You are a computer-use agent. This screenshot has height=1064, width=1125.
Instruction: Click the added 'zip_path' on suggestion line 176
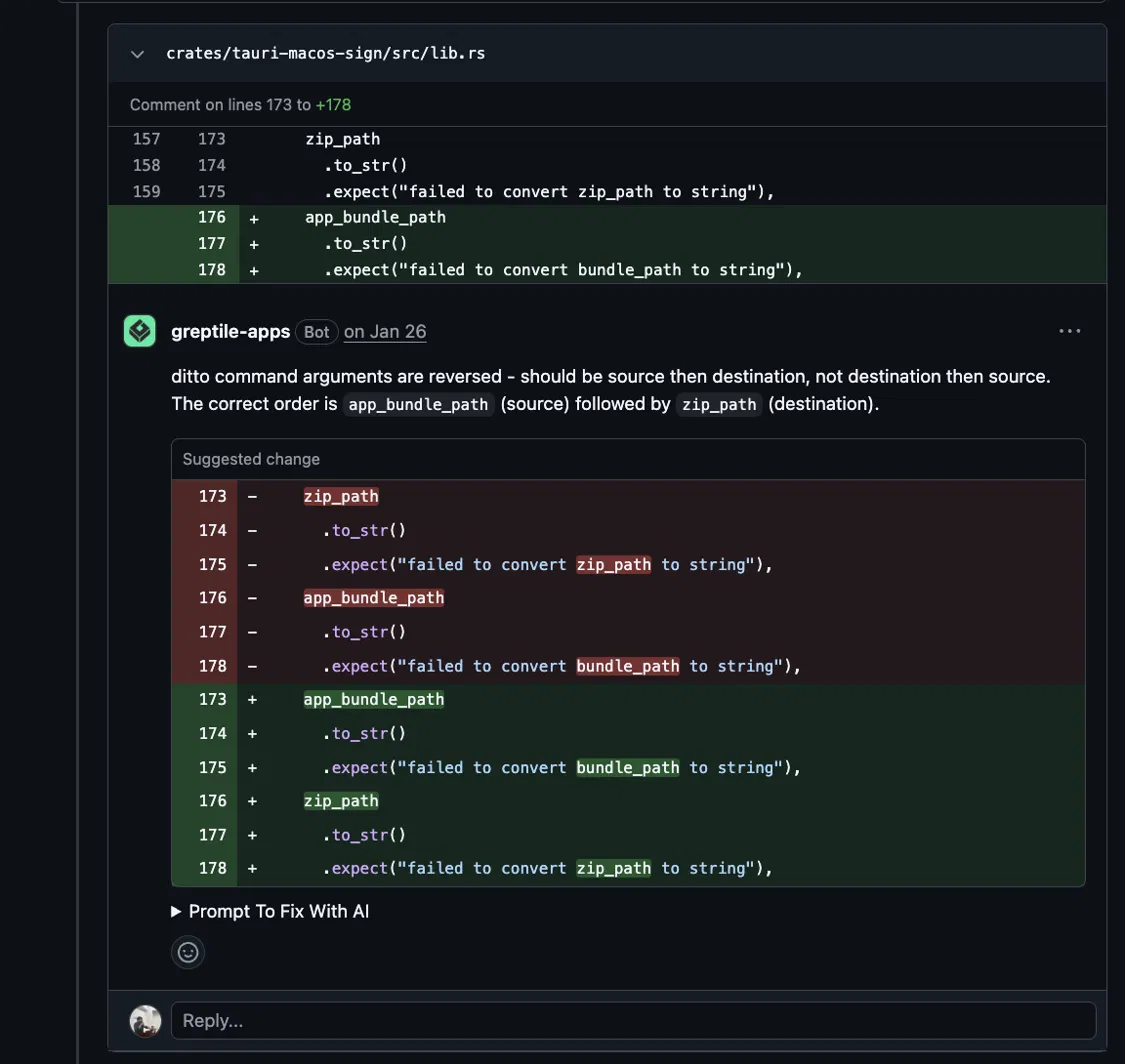pos(341,801)
